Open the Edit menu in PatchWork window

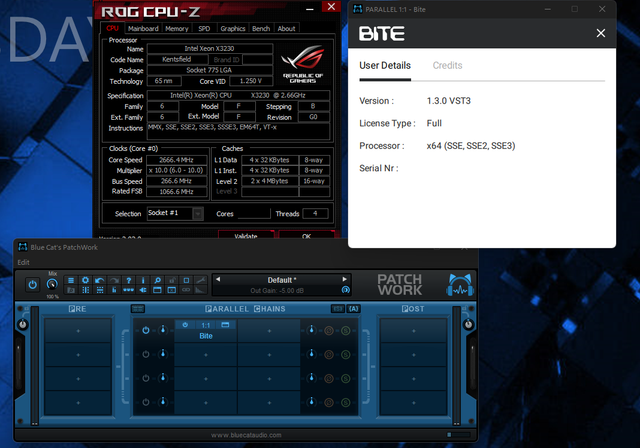tap(23, 262)
